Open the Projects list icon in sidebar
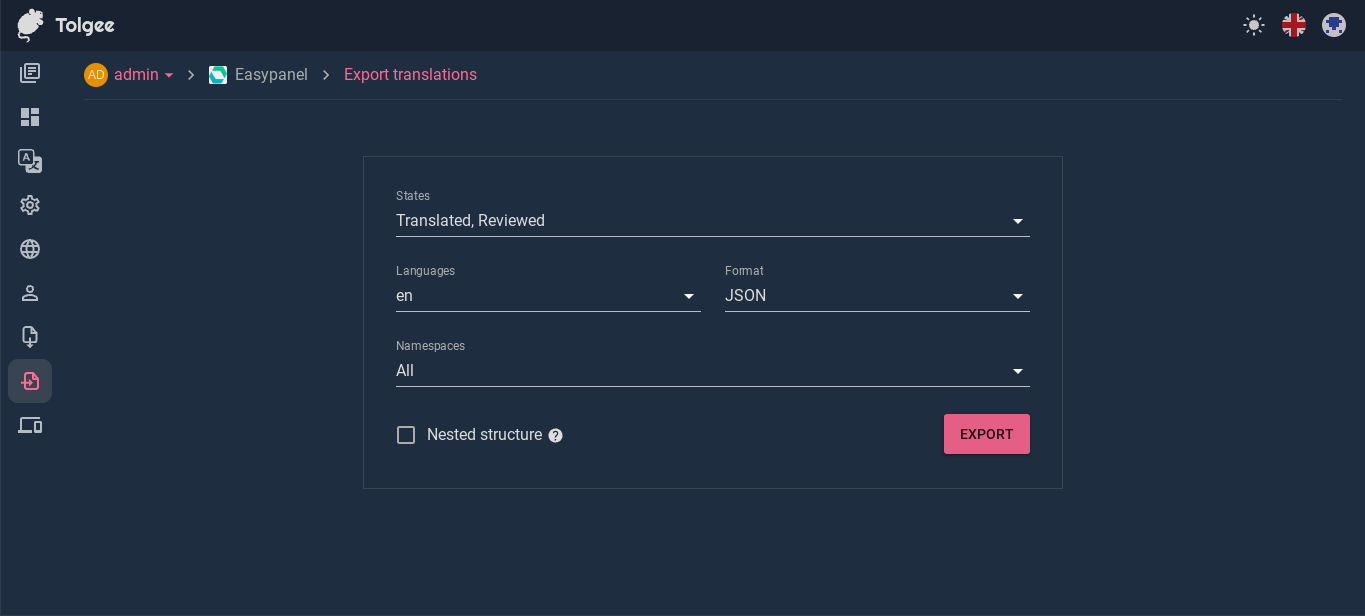 [x=30, y=72]
